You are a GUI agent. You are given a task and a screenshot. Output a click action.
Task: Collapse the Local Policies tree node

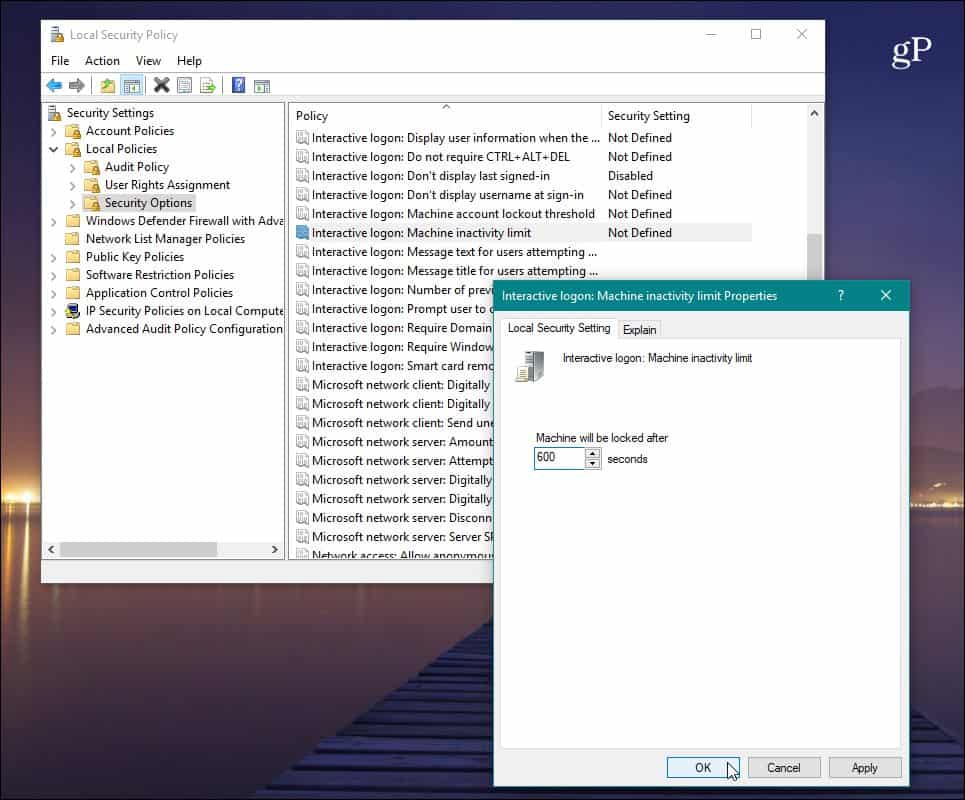point(54,149)
